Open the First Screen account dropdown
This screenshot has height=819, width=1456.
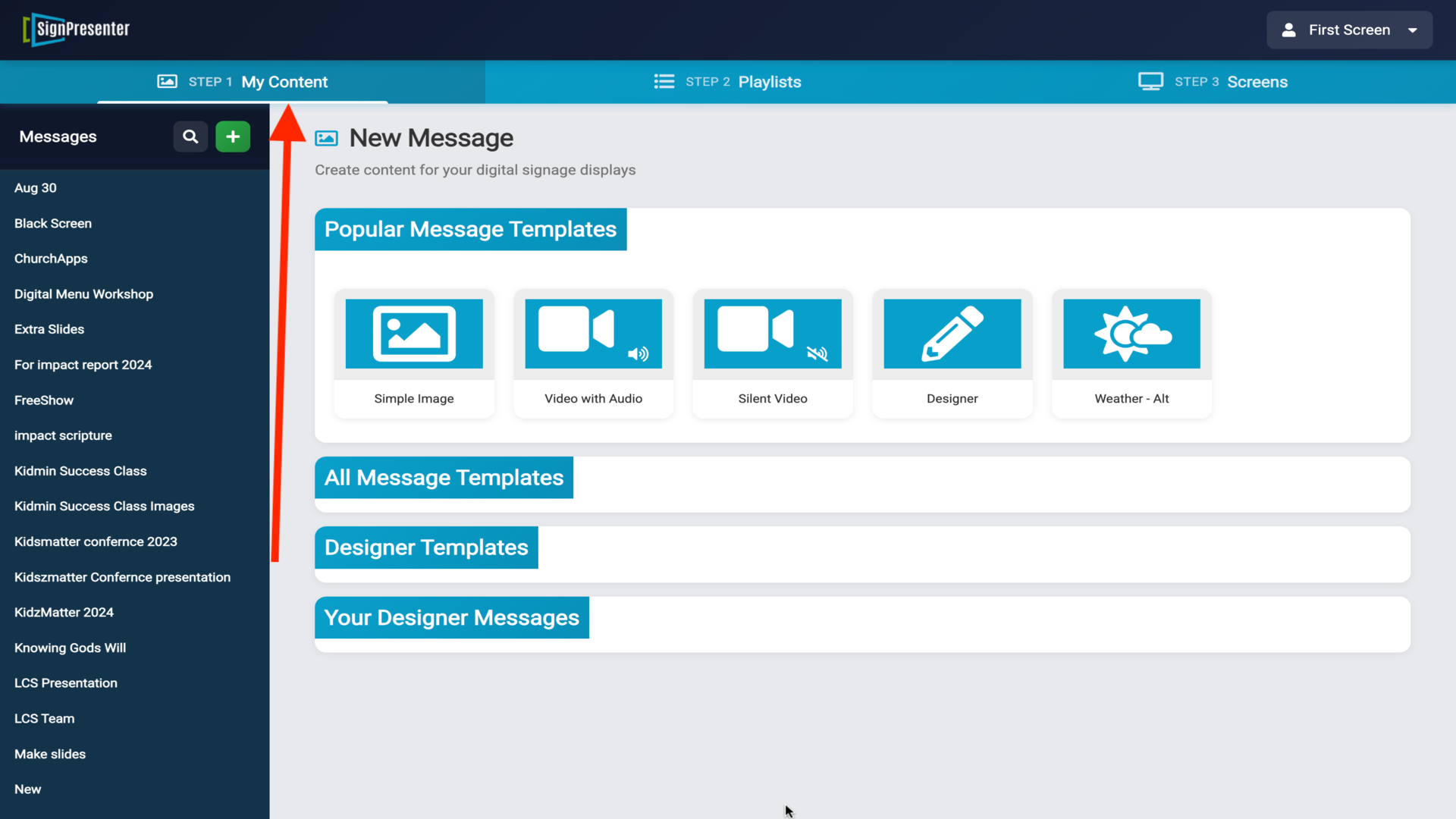coord(1349,30)
